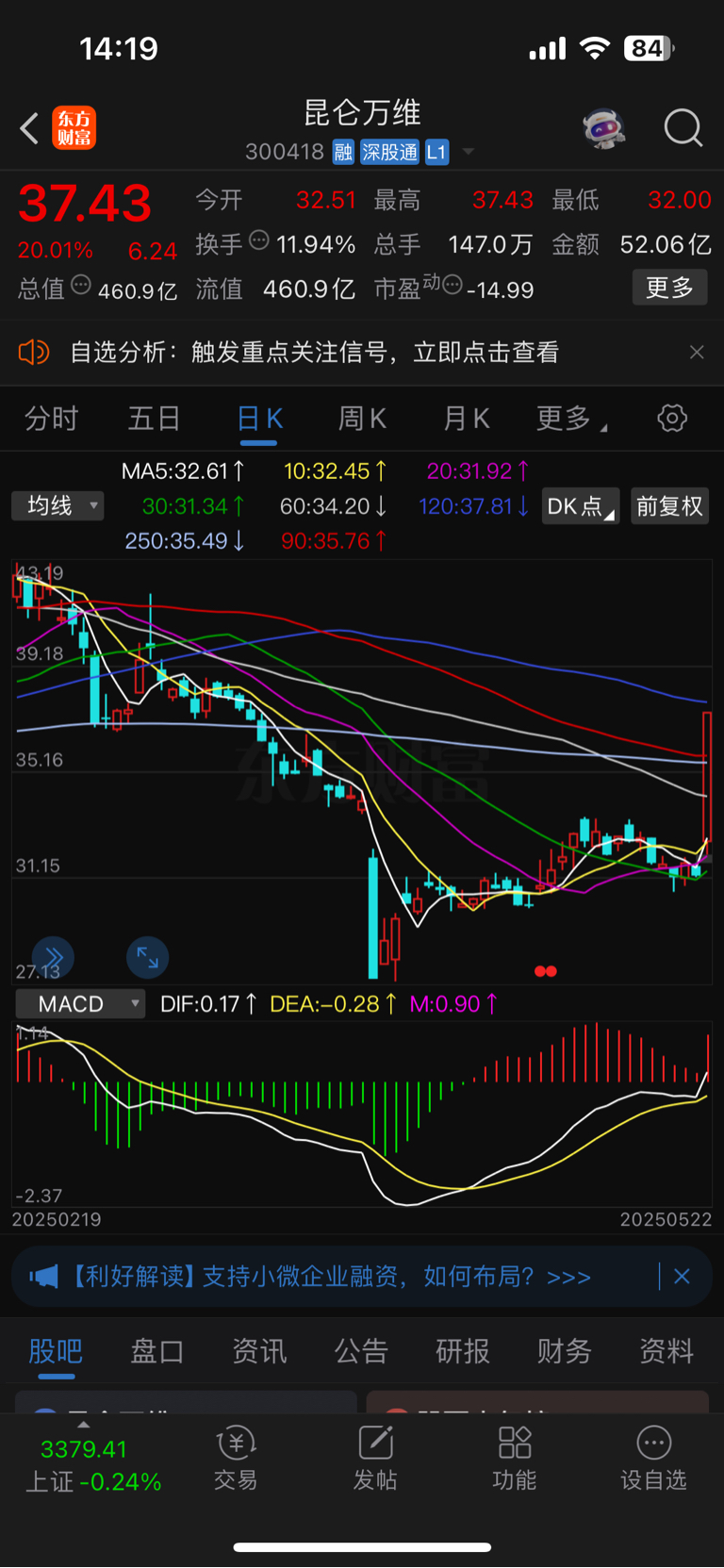Image resolution: width=724 pixels, height=1568 pixels.
Task: Expand the dropdown arrow beside L1
Action: tap(468, 152)
